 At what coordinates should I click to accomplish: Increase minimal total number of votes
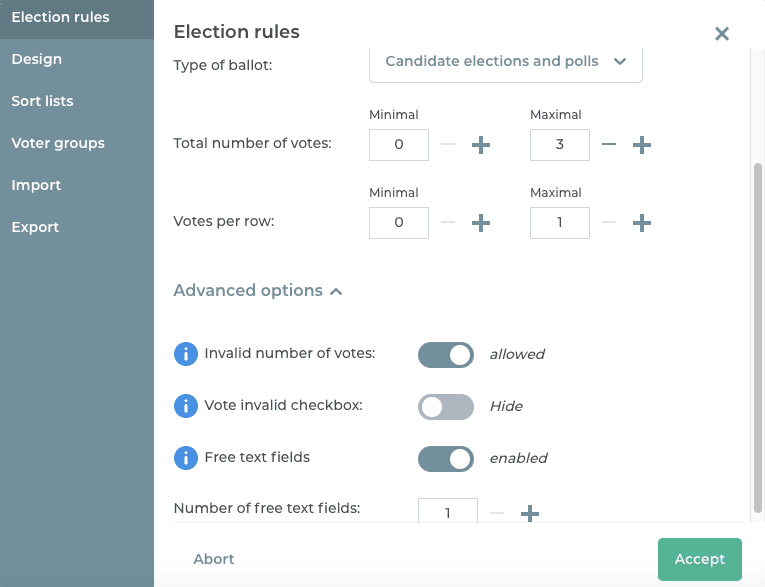pos(481,145)
